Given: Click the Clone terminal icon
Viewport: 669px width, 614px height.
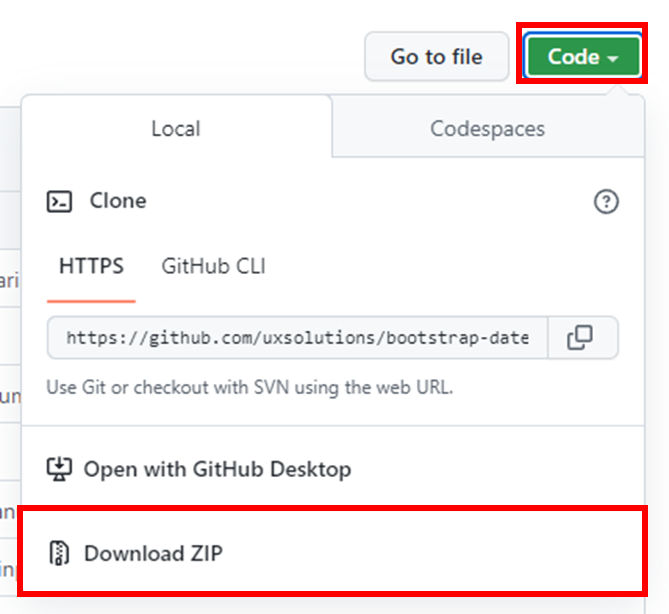Looking at the screenshot, I should pos(59,201).
